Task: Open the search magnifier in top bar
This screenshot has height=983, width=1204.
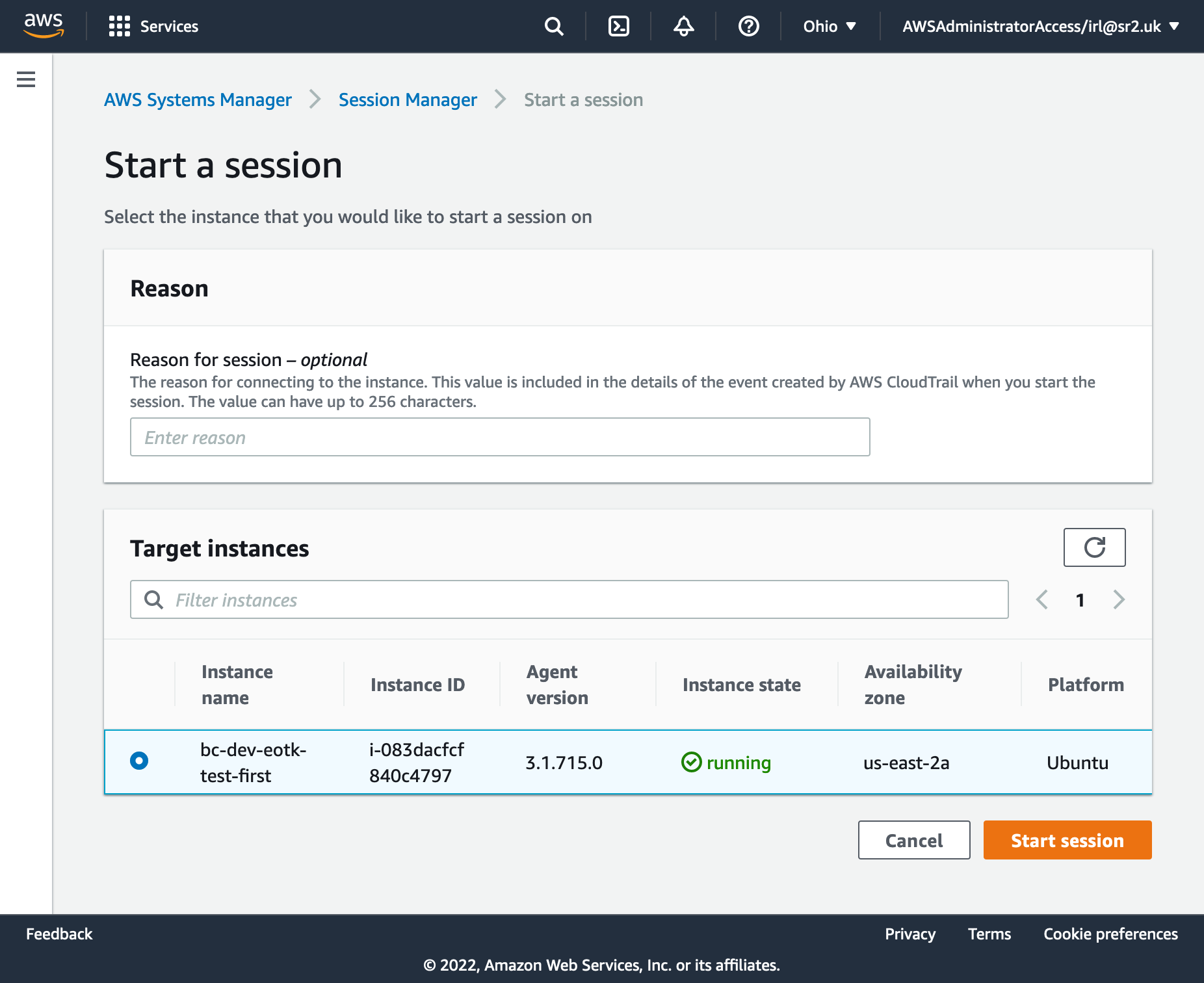Action: pyautogui.click(x=553, y=26)
